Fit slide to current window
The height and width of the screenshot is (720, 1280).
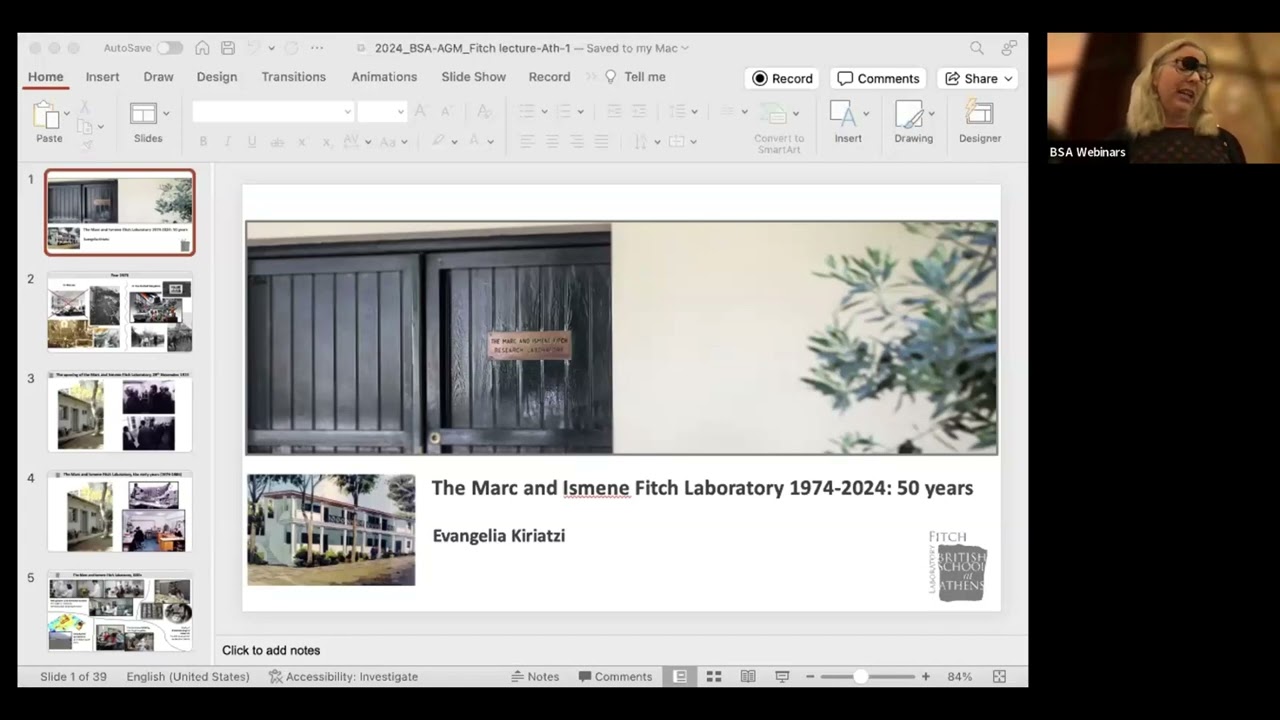pyautogui.click(x=999, y=677)
